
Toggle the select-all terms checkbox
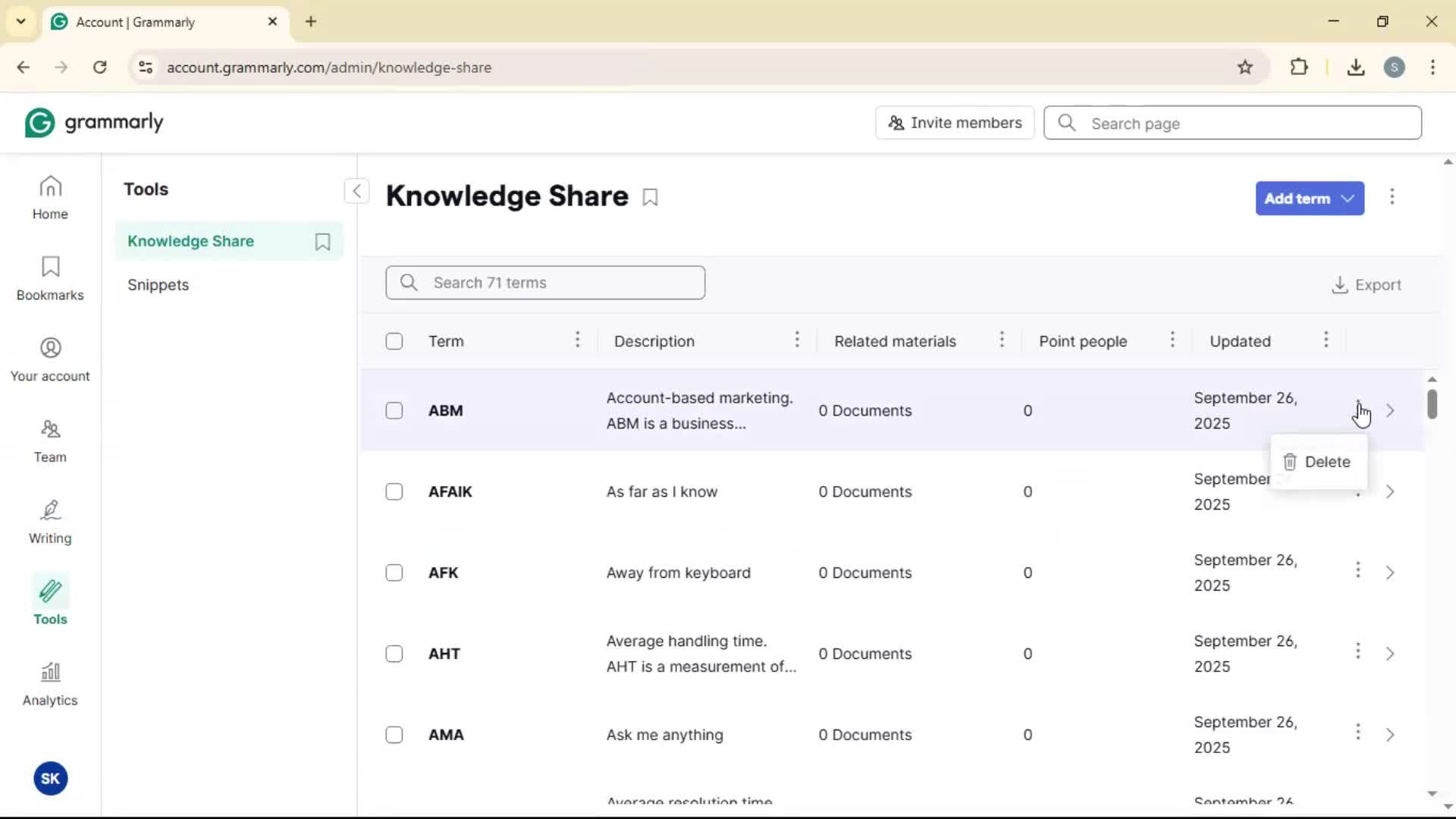(394, 341)
